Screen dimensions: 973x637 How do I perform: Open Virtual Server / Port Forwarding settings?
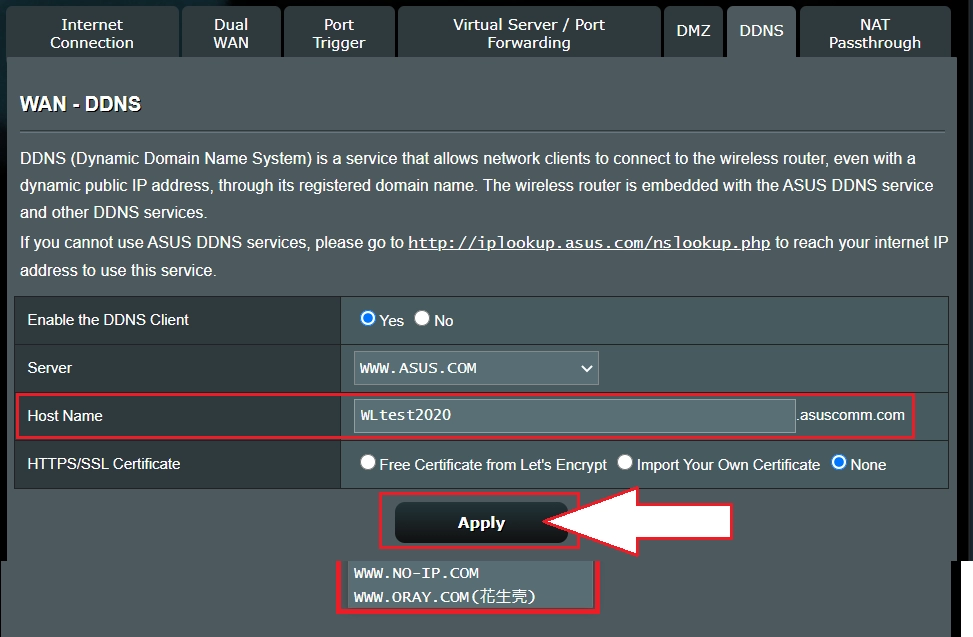pyautogui.click(x=528, y=31)
